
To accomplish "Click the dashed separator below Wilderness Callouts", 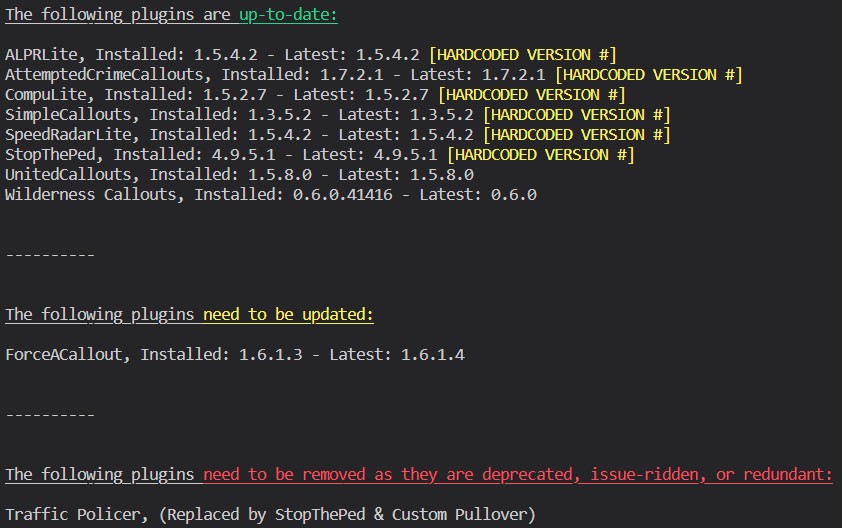I will click(50, 255).
